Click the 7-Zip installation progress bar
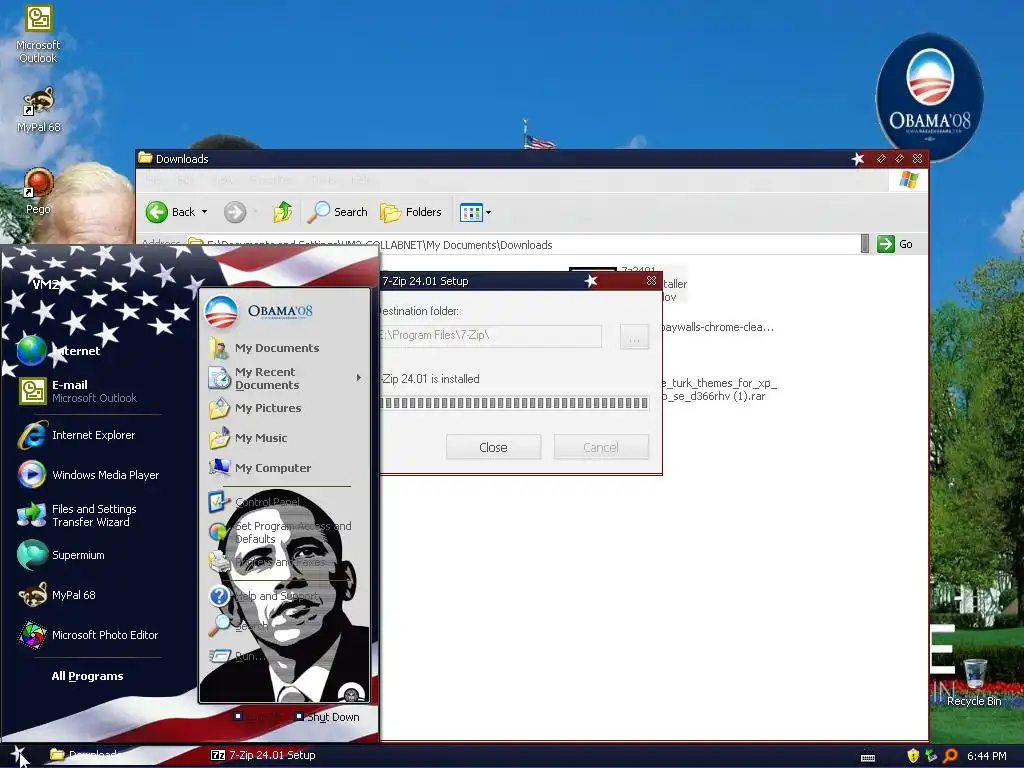 point(515,403)
